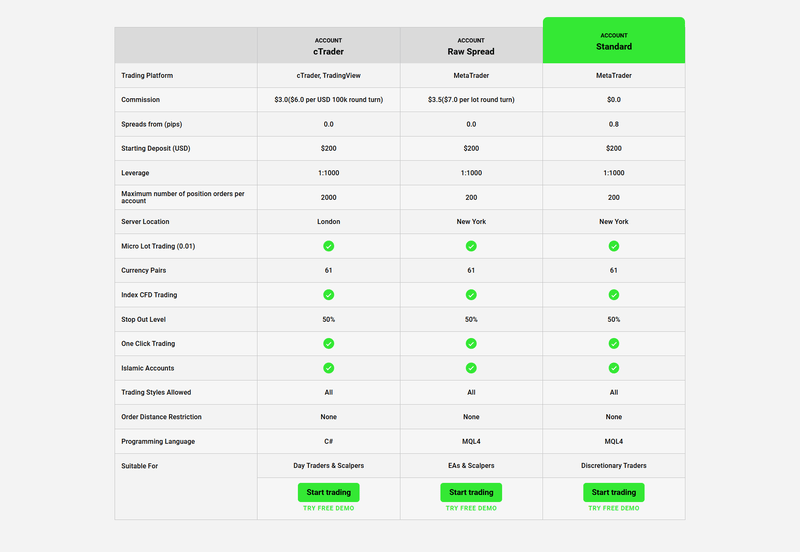Image resolution: width=800 pixels, height=552 pixels.
Task: Open TRY FREE DEMO link for Raw Spread
Action: pos(471,508)
